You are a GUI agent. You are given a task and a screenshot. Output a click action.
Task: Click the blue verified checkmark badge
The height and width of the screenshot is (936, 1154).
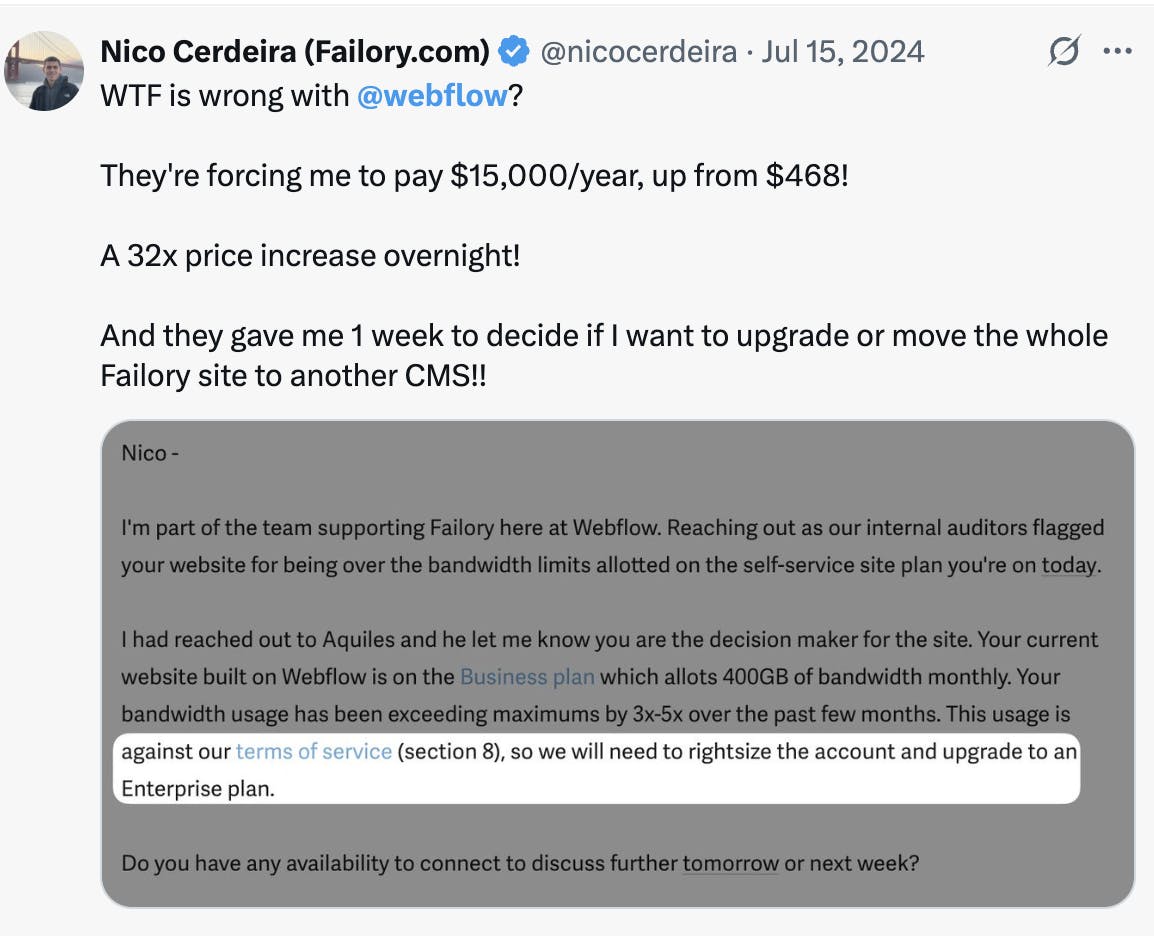[x=514, y=51]
